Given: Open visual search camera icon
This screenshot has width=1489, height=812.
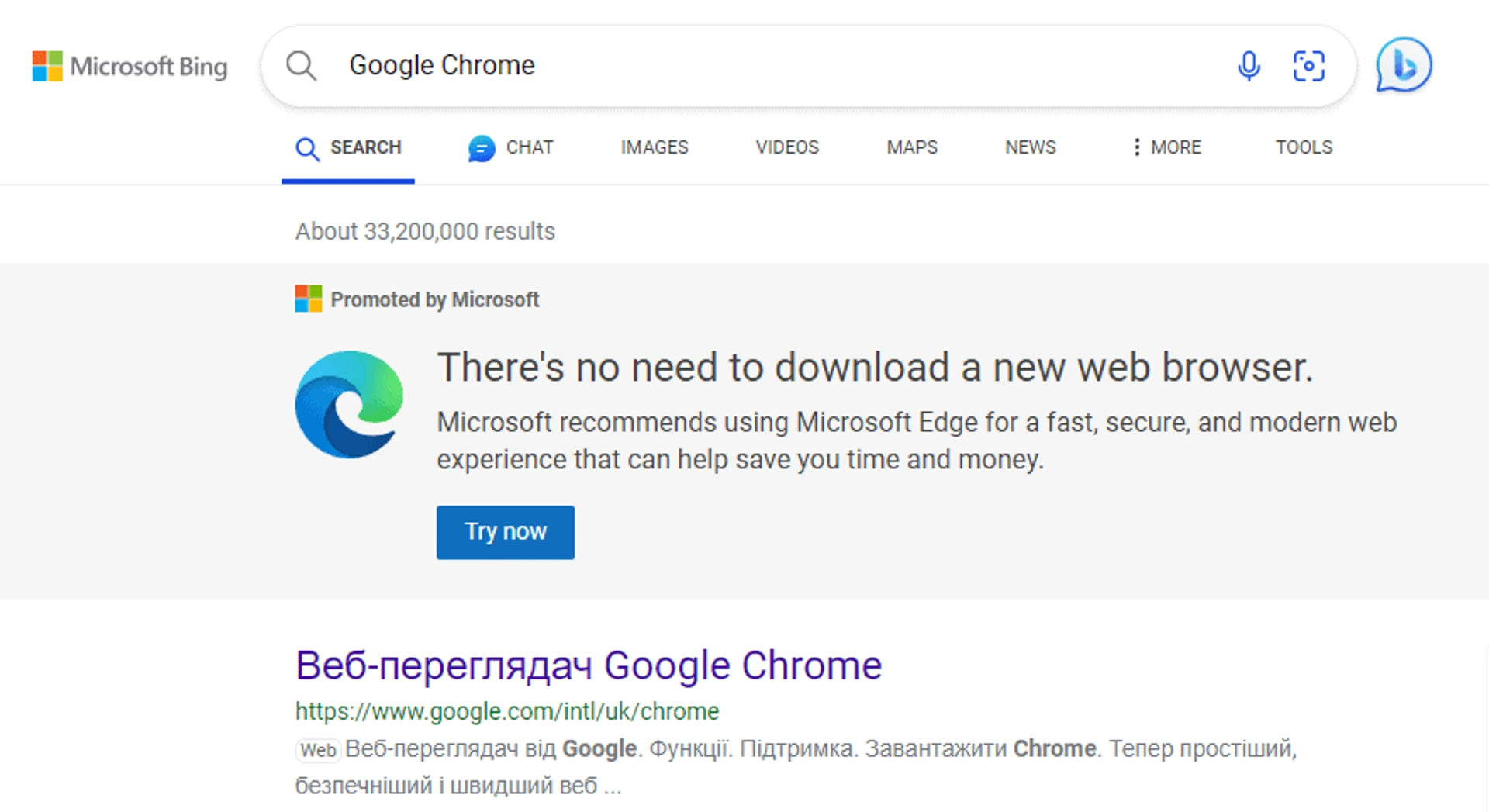Looking at the screenshot, I should pos(1309,66).
